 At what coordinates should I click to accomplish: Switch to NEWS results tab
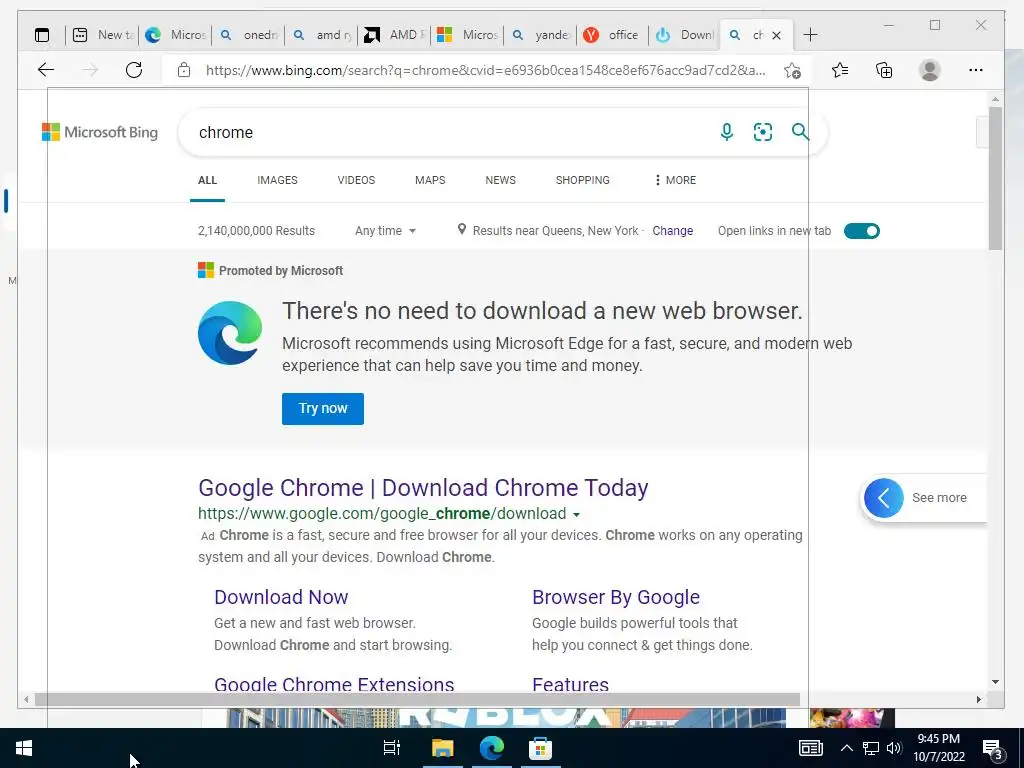(x=500, y=180)
